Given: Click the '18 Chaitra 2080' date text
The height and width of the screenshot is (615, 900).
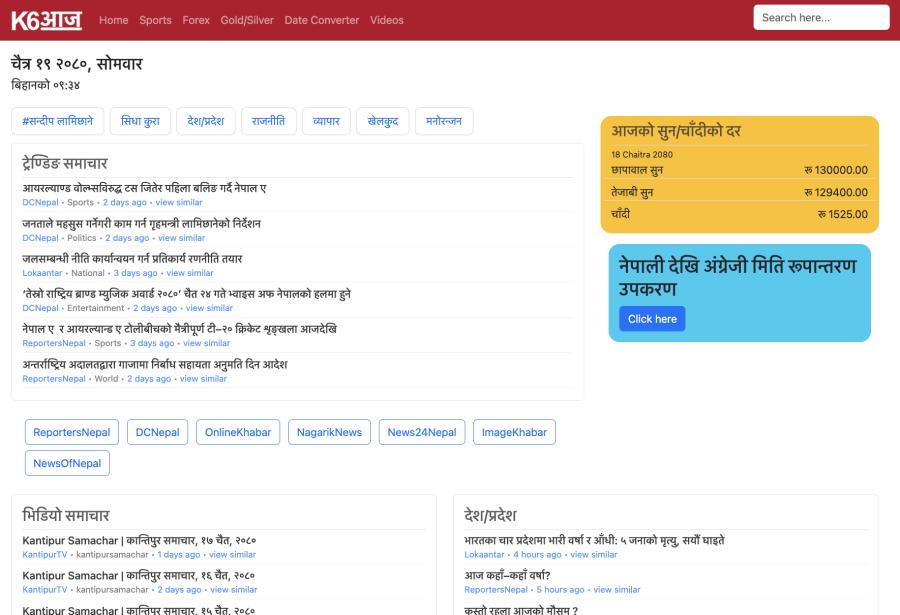Looking at the screenshot, I should pyautogui.click(x=642, y=154).
